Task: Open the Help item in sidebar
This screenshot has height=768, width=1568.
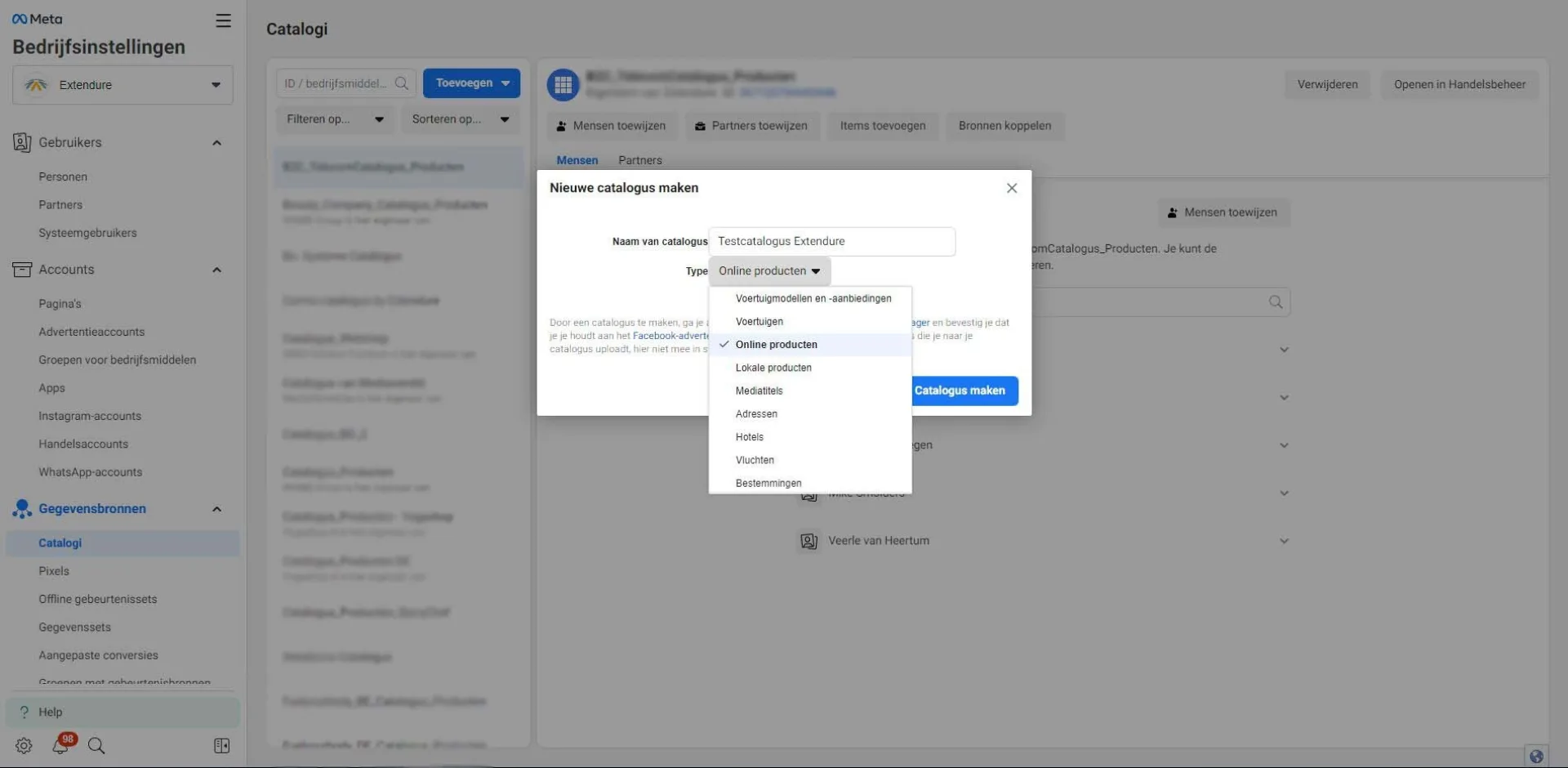Action: pyautogui.click(x=122, y=712)
